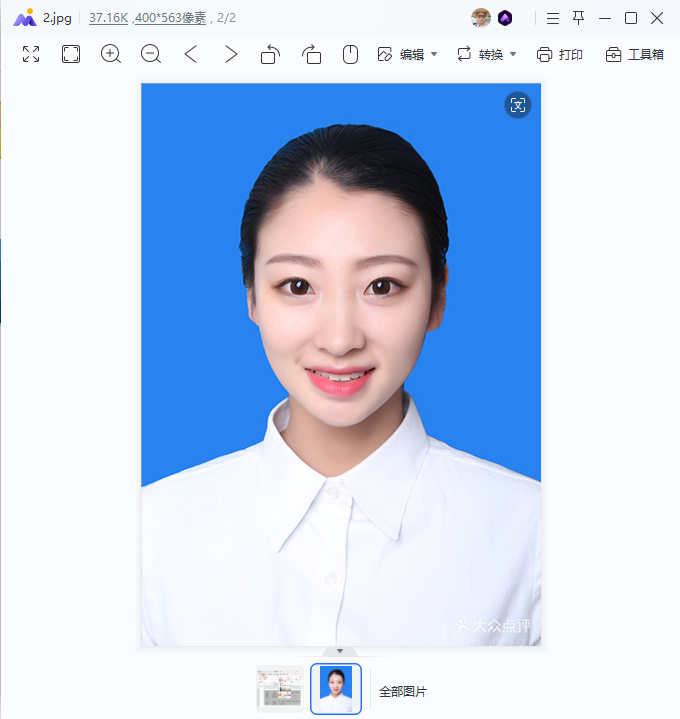
Task: Open the 工具箱 toolbox
Action: pos(635,55)
